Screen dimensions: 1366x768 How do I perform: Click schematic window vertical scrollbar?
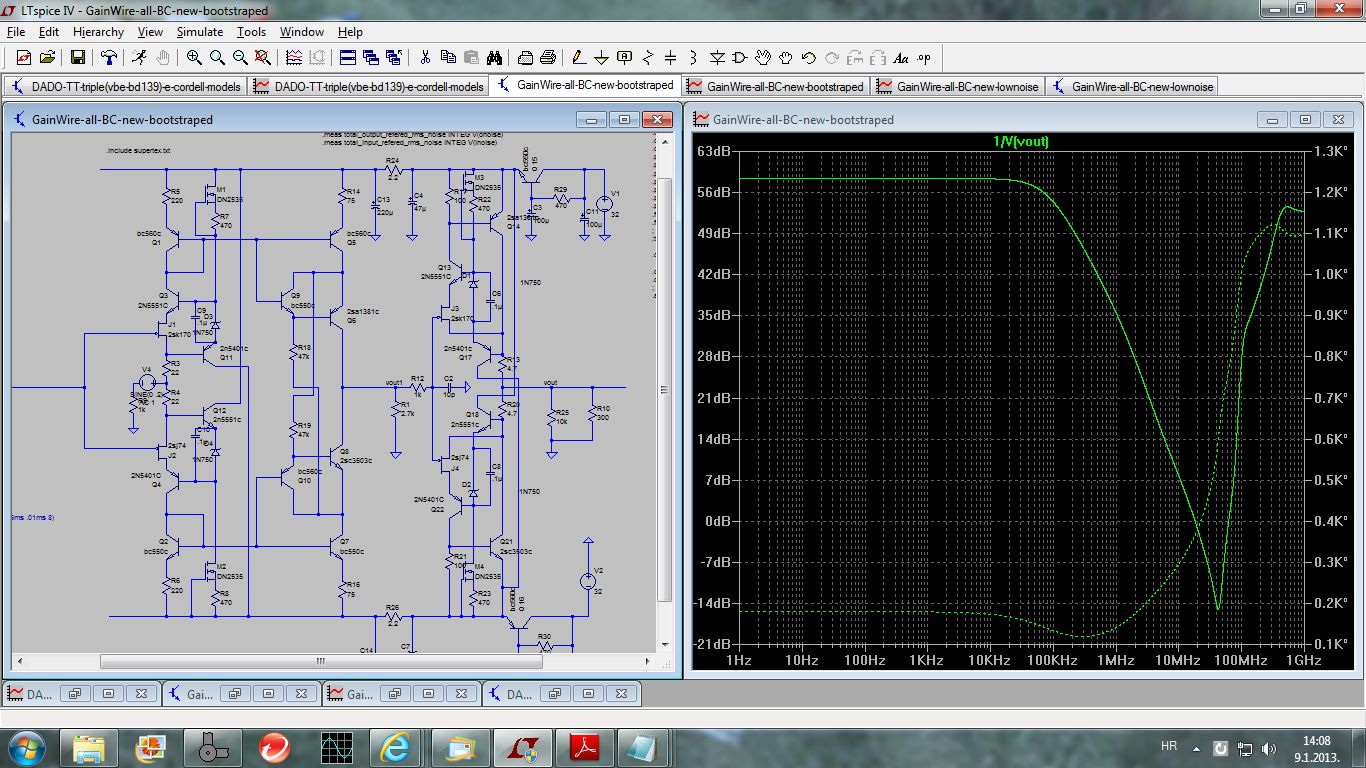[665, 388]
